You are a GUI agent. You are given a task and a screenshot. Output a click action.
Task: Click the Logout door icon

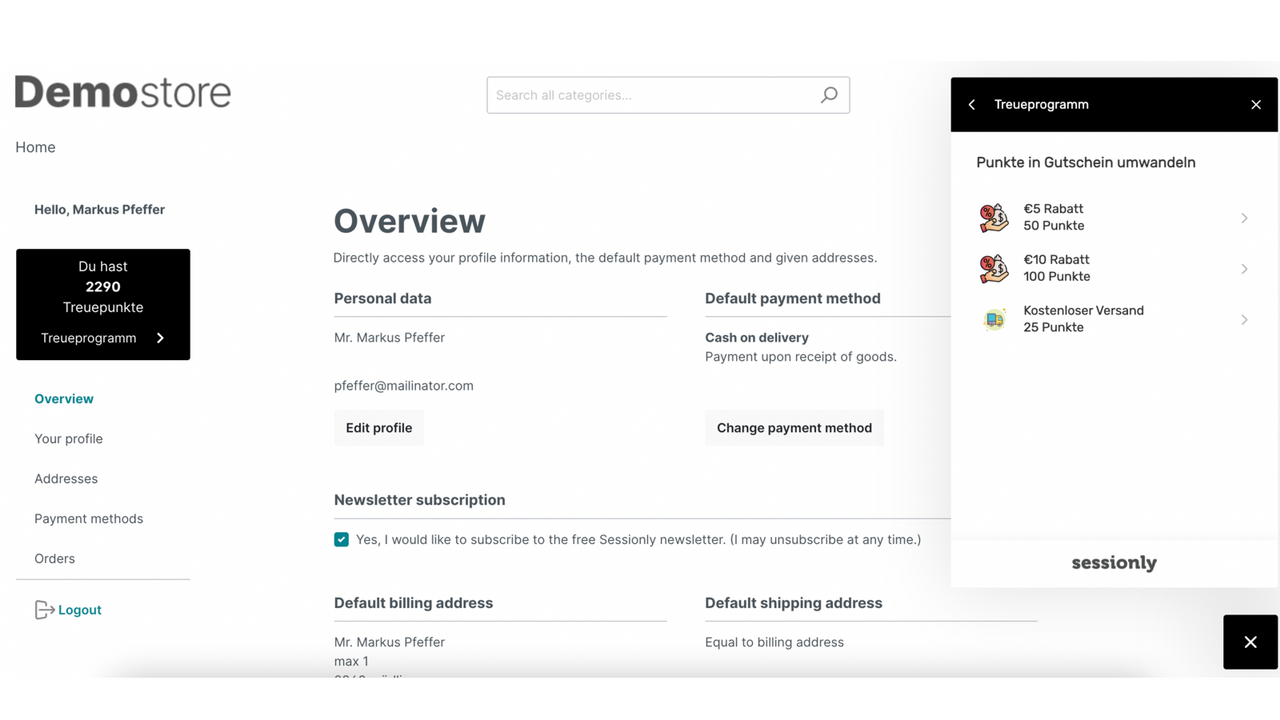click(x=44, y=610)
